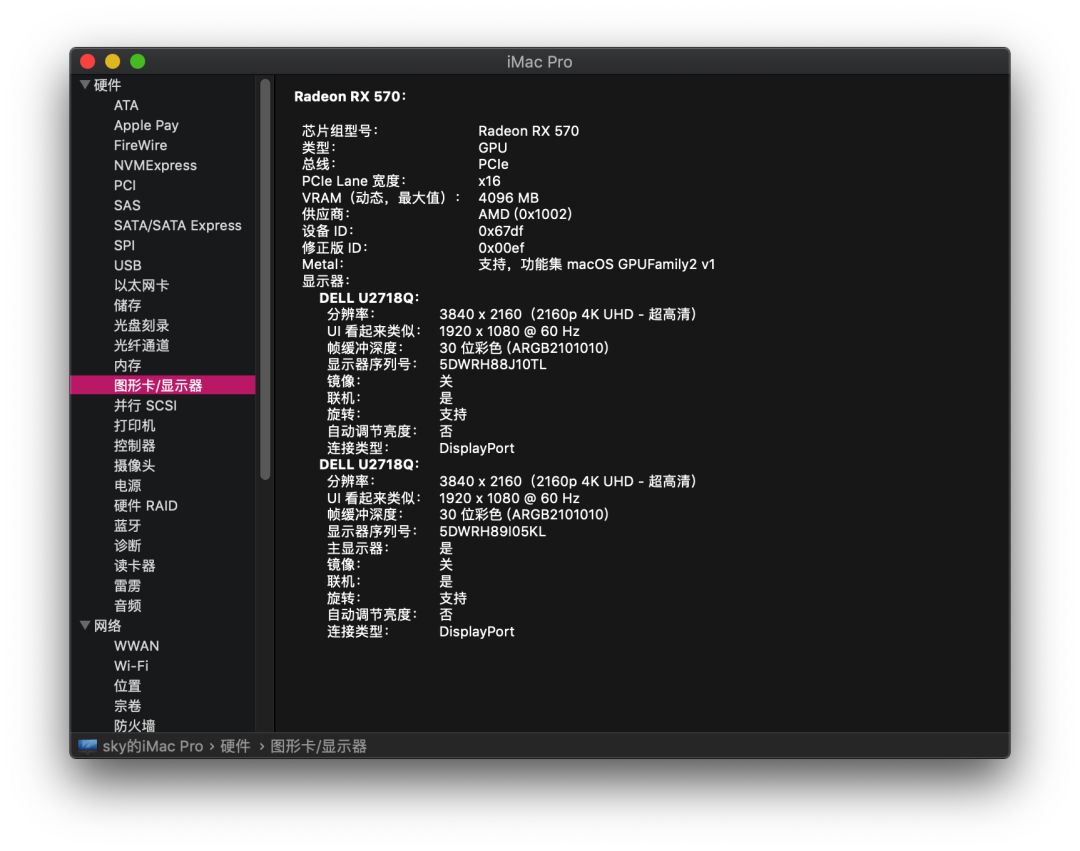This screenshot has height=851, width=1080.
Task: Click the green zoom window button
Action: point(138,61)
